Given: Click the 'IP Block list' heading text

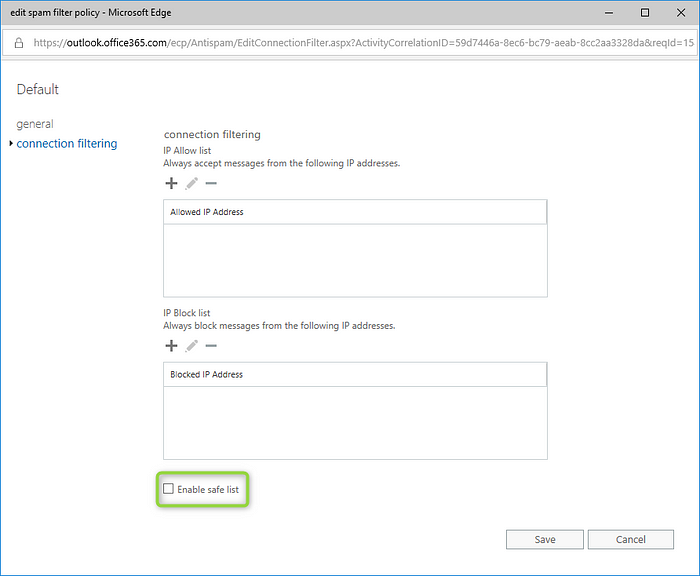Looking at the screenshot, I should [187, 313].
